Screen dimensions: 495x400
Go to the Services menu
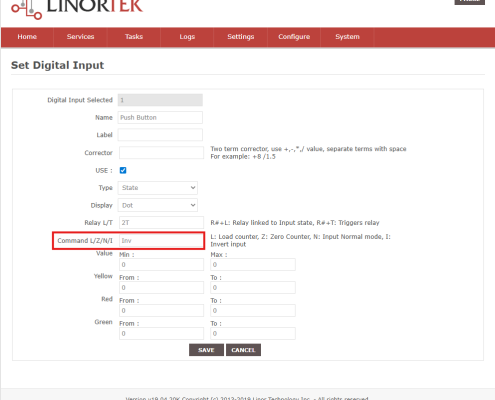(x=80, y=37)
